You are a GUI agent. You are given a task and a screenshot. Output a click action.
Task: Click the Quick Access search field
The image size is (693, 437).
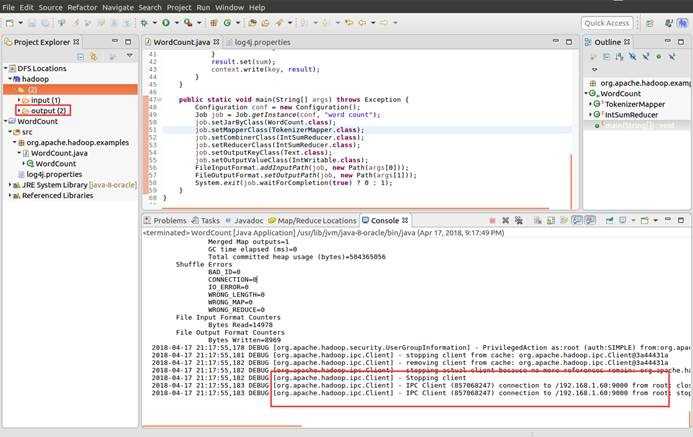(607, 23)
